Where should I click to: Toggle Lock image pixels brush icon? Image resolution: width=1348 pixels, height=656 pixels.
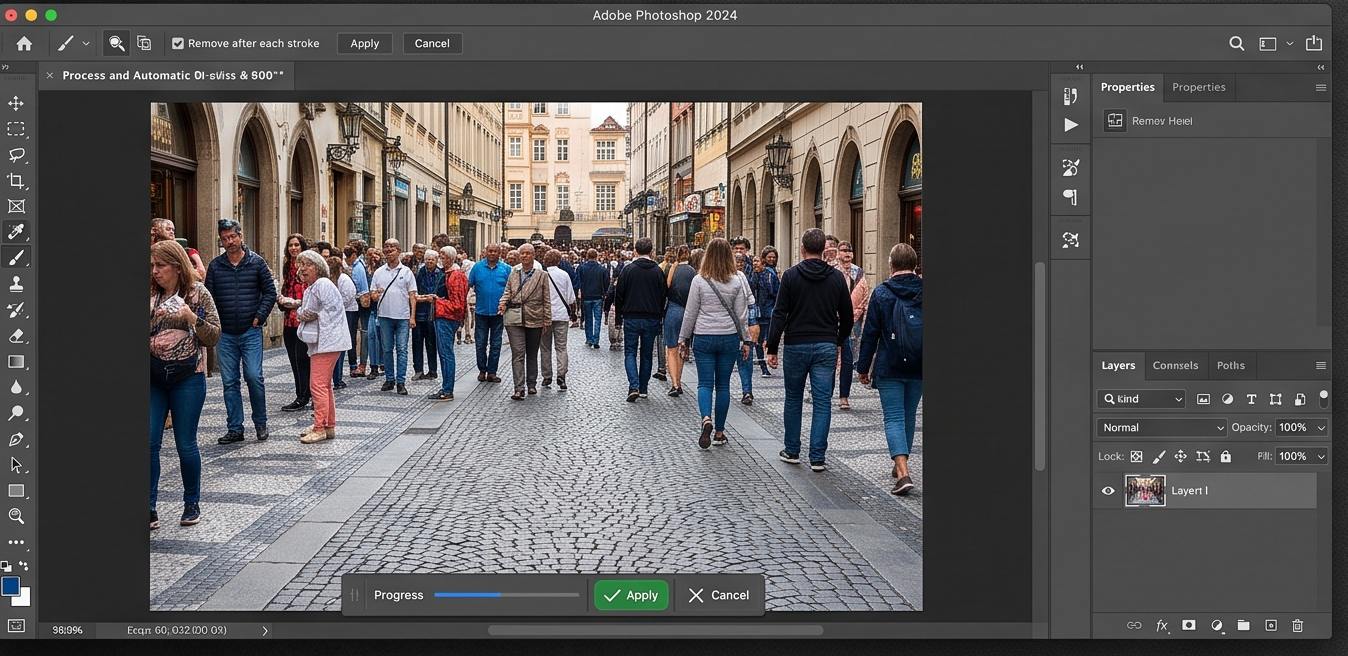click(1159, 456)
